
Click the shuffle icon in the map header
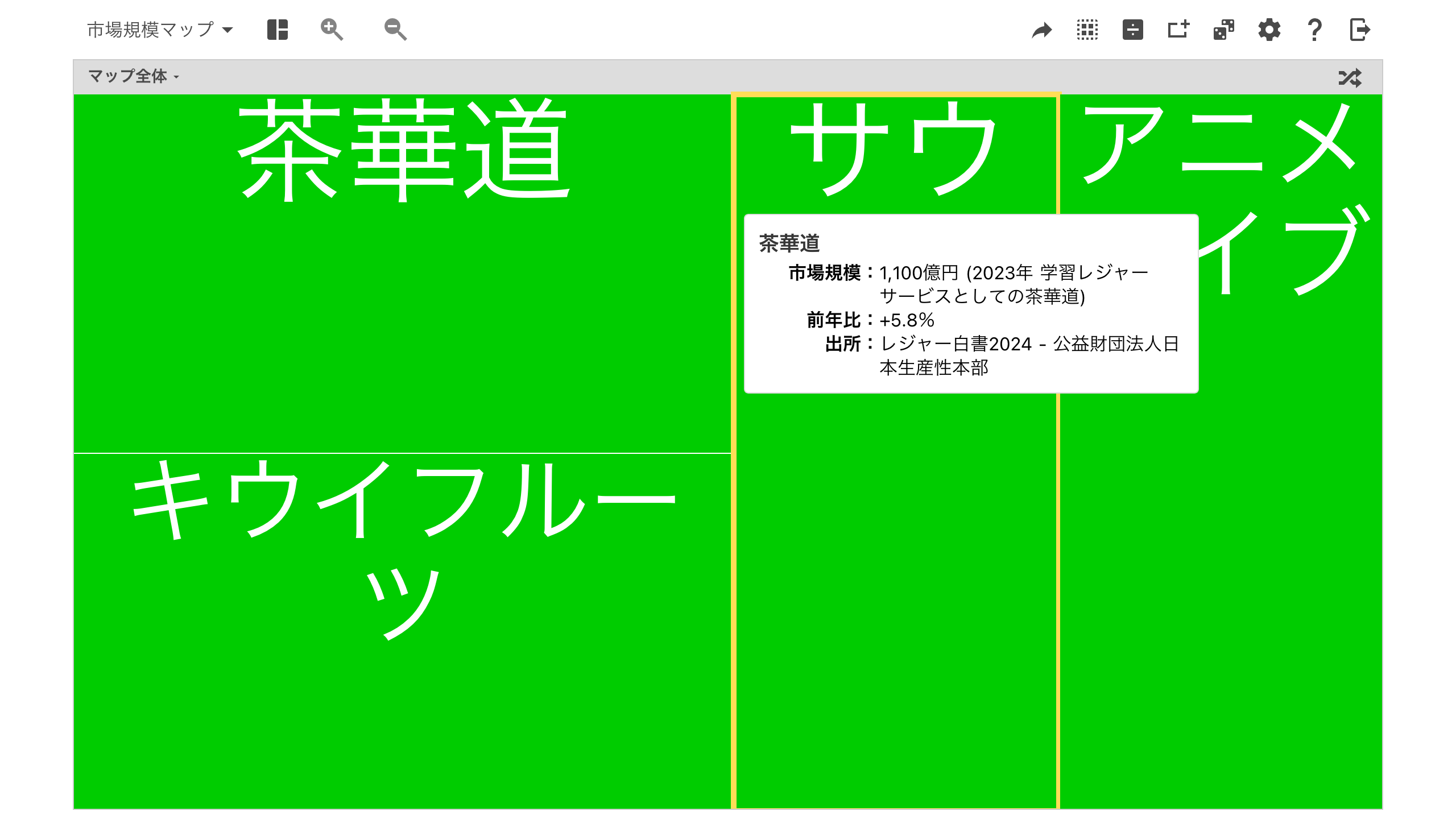click(x=1350, y=77)
